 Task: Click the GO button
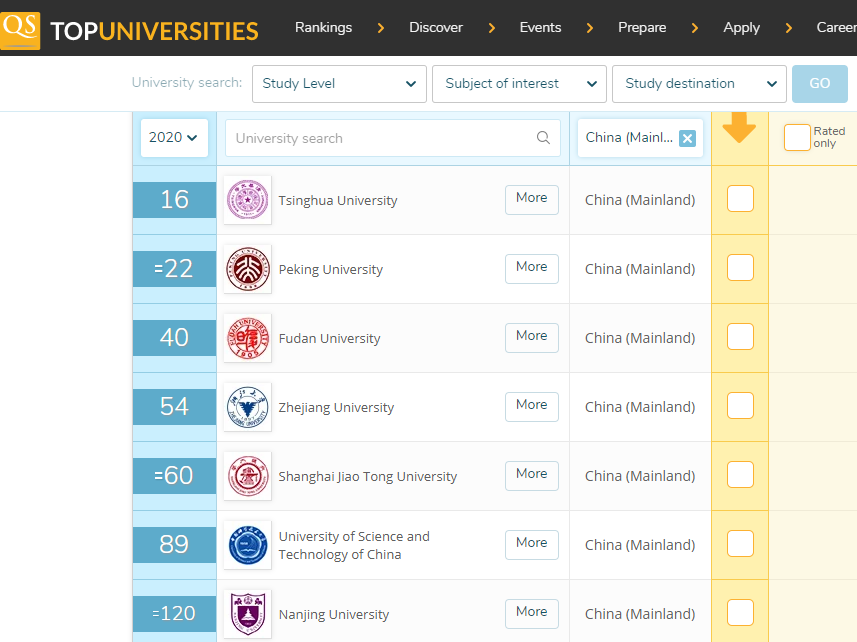819,84
